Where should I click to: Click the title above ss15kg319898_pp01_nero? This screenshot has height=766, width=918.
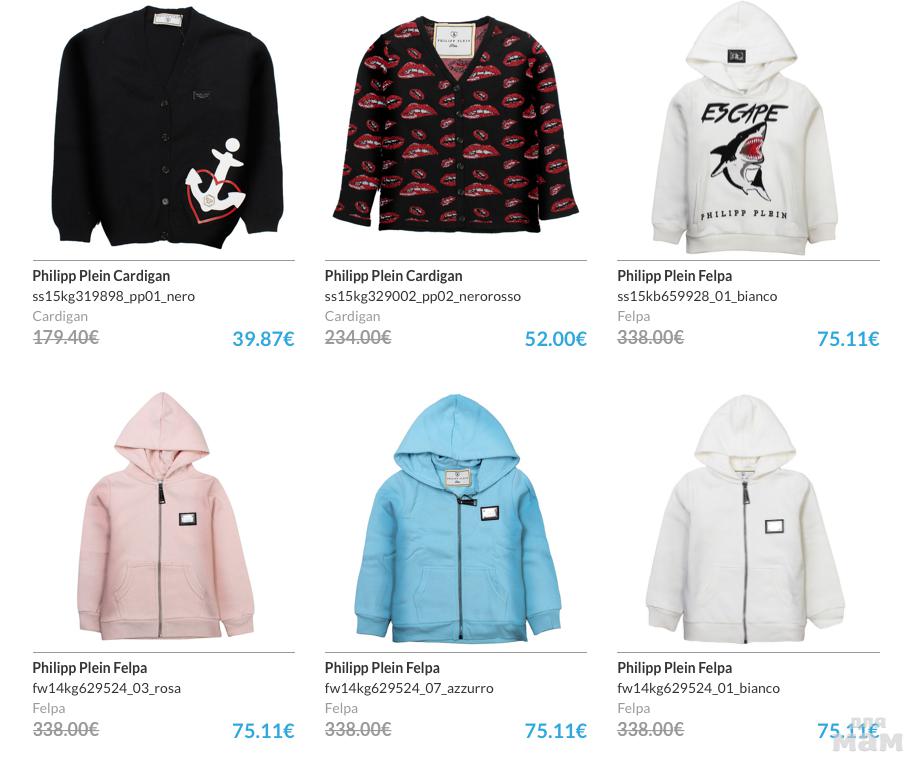[101, 276]
